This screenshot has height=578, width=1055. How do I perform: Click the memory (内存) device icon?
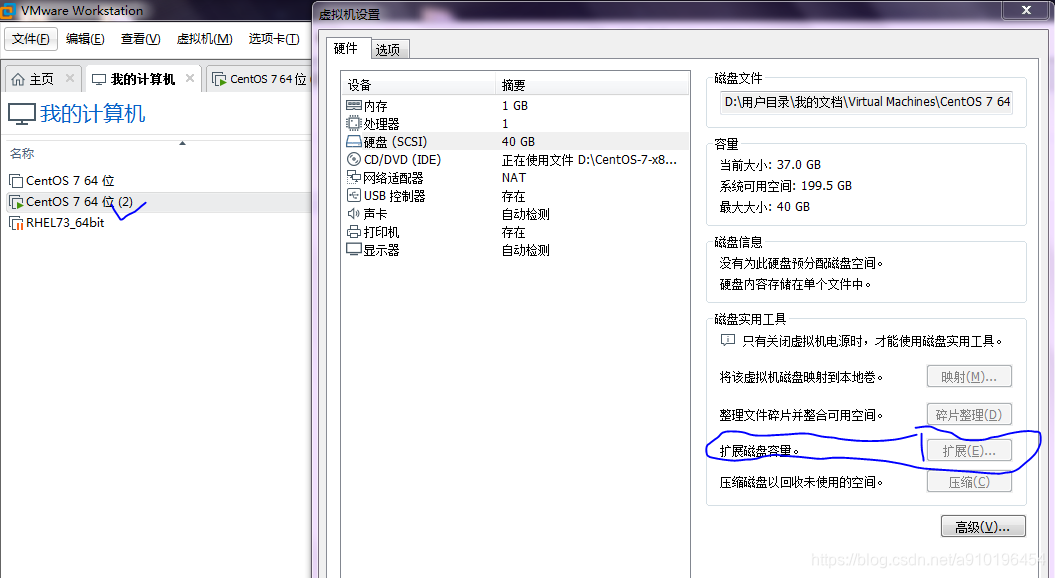click(x=353, y=106)
